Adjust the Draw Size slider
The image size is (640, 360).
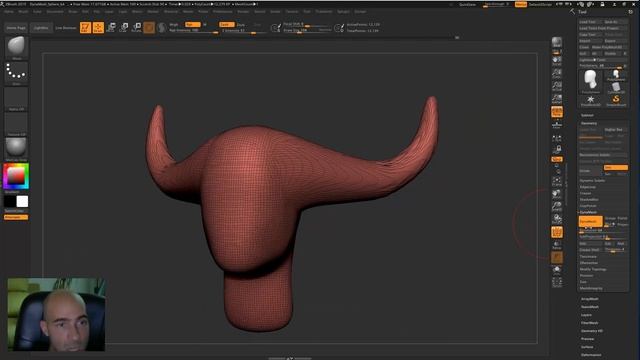(307, 31)
